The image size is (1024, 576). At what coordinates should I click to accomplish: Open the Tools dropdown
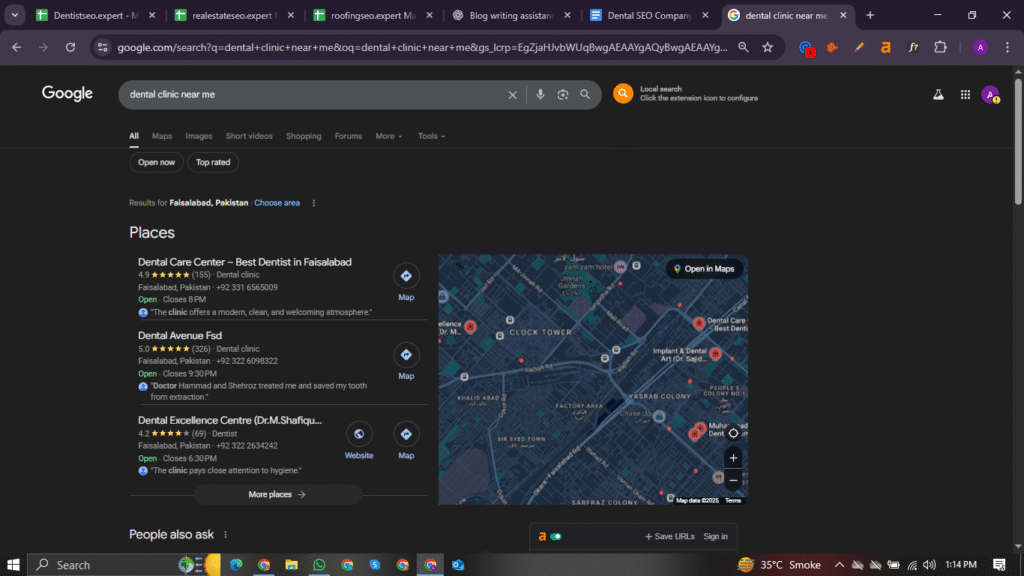(431, 136)
